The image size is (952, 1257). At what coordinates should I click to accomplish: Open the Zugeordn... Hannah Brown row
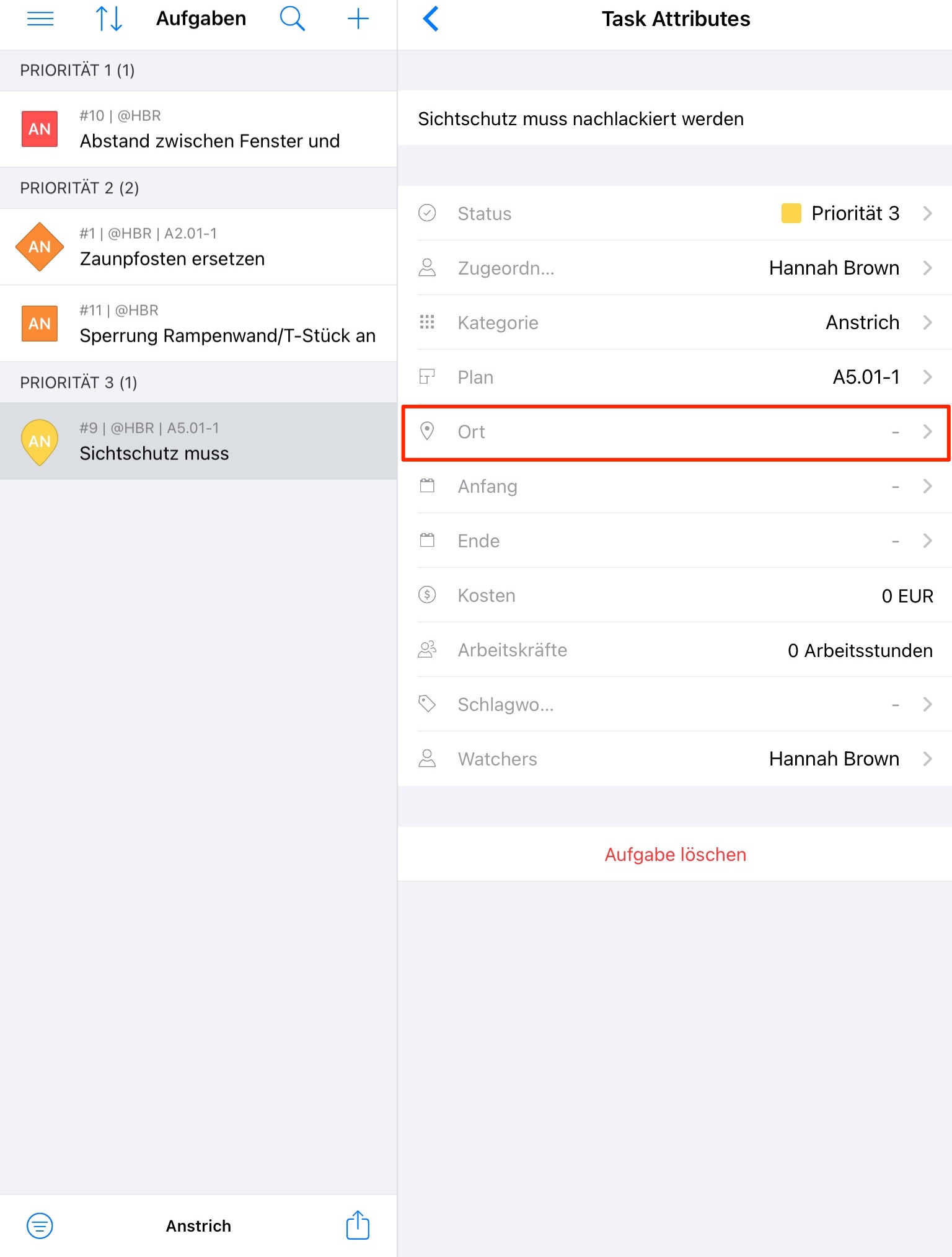point(676,268)
